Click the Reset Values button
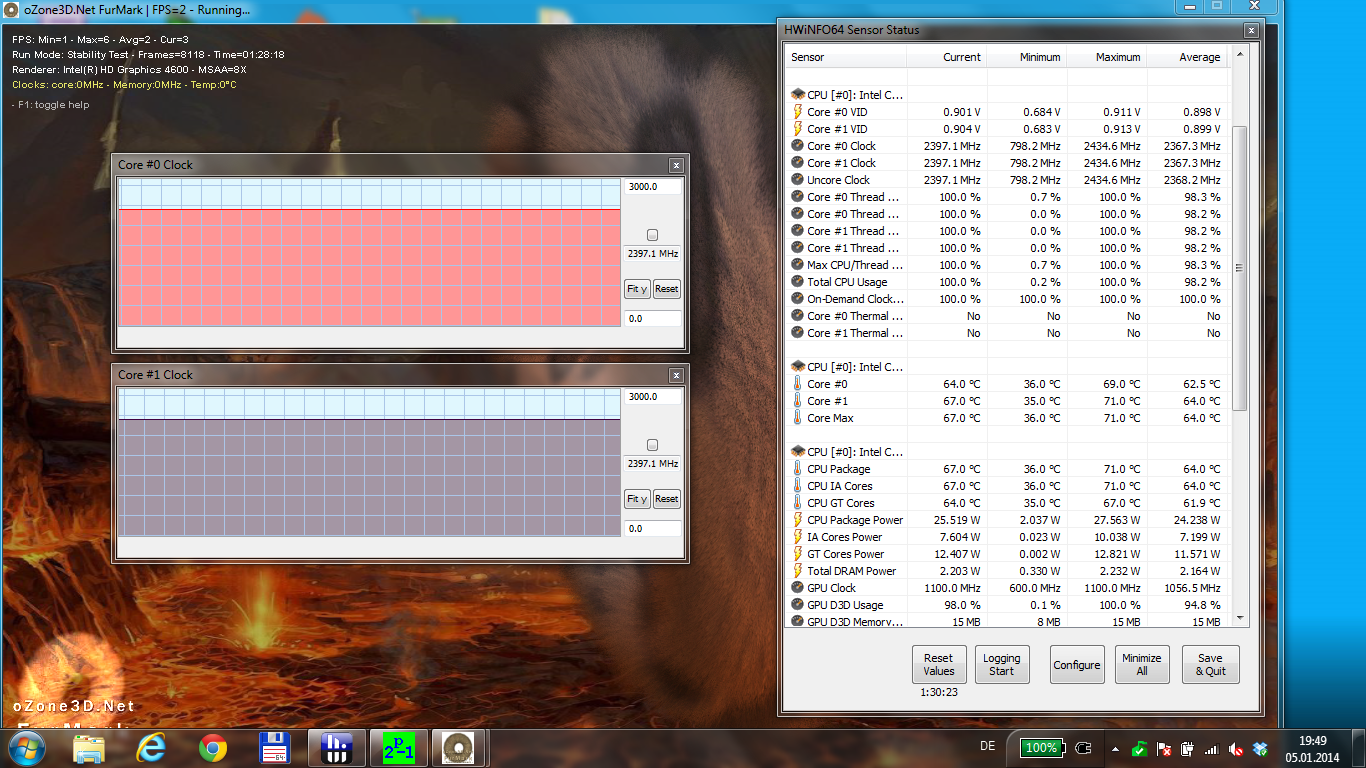Viewport: 1366px width, 768px height. (x=939, y=665)
